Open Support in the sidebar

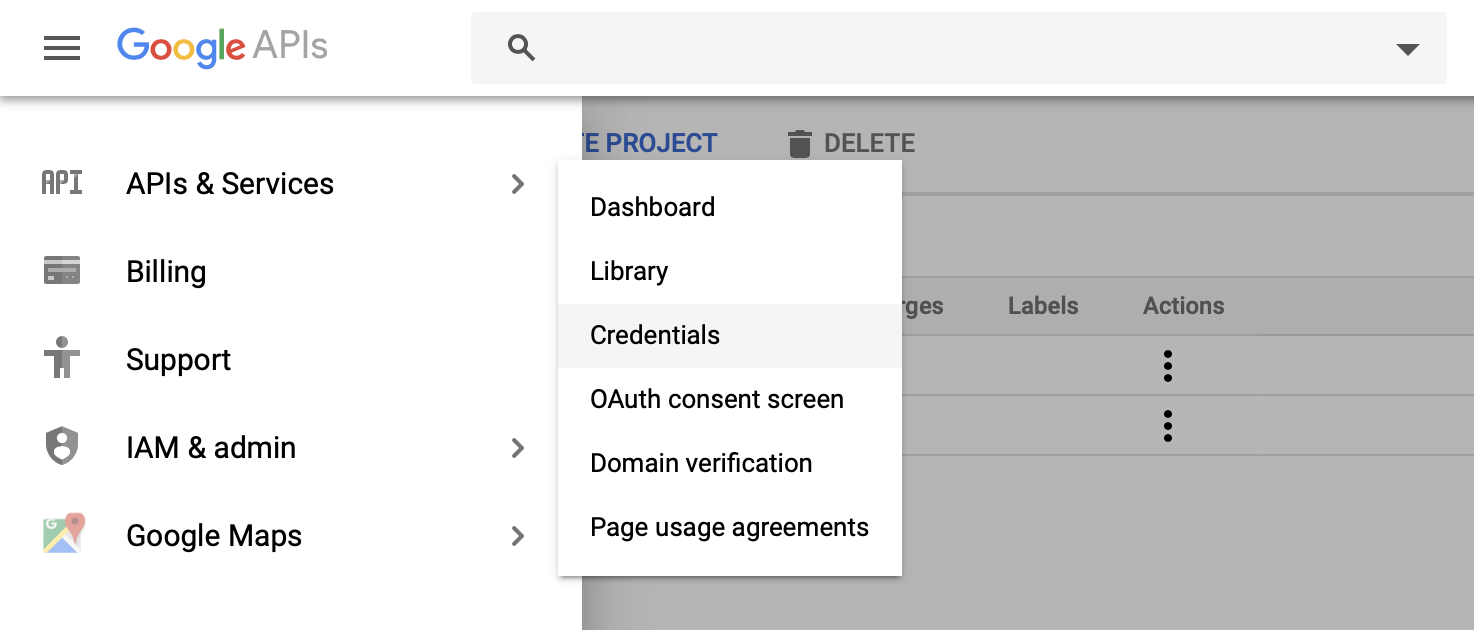tap(178, 360)
